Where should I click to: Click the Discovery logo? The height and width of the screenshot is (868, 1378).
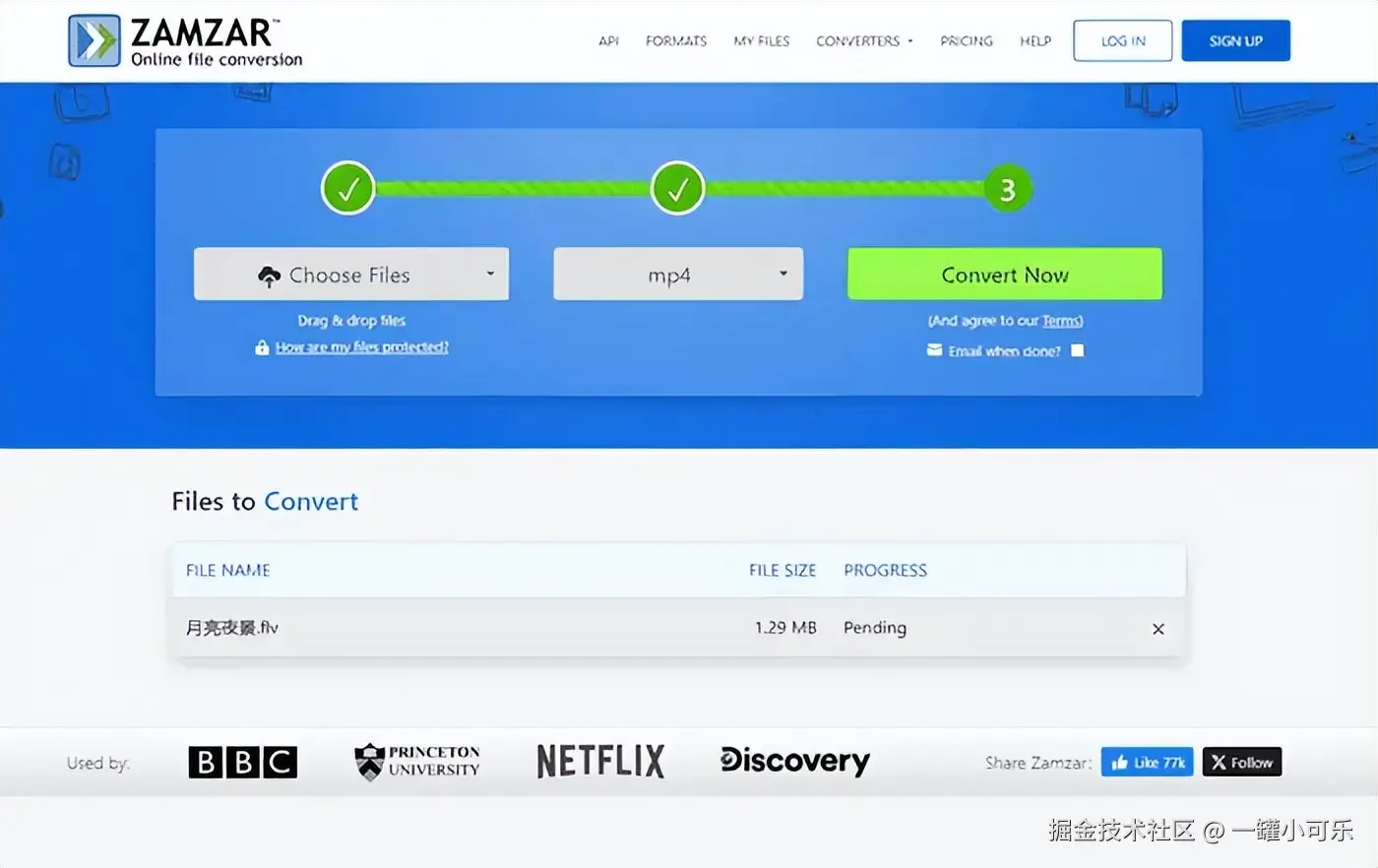tap(795, 761)
